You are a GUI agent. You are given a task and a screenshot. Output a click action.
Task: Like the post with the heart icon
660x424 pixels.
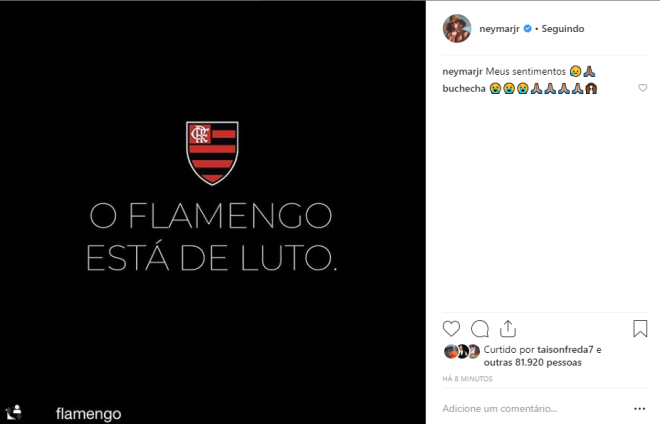click(x=451, y=329)
